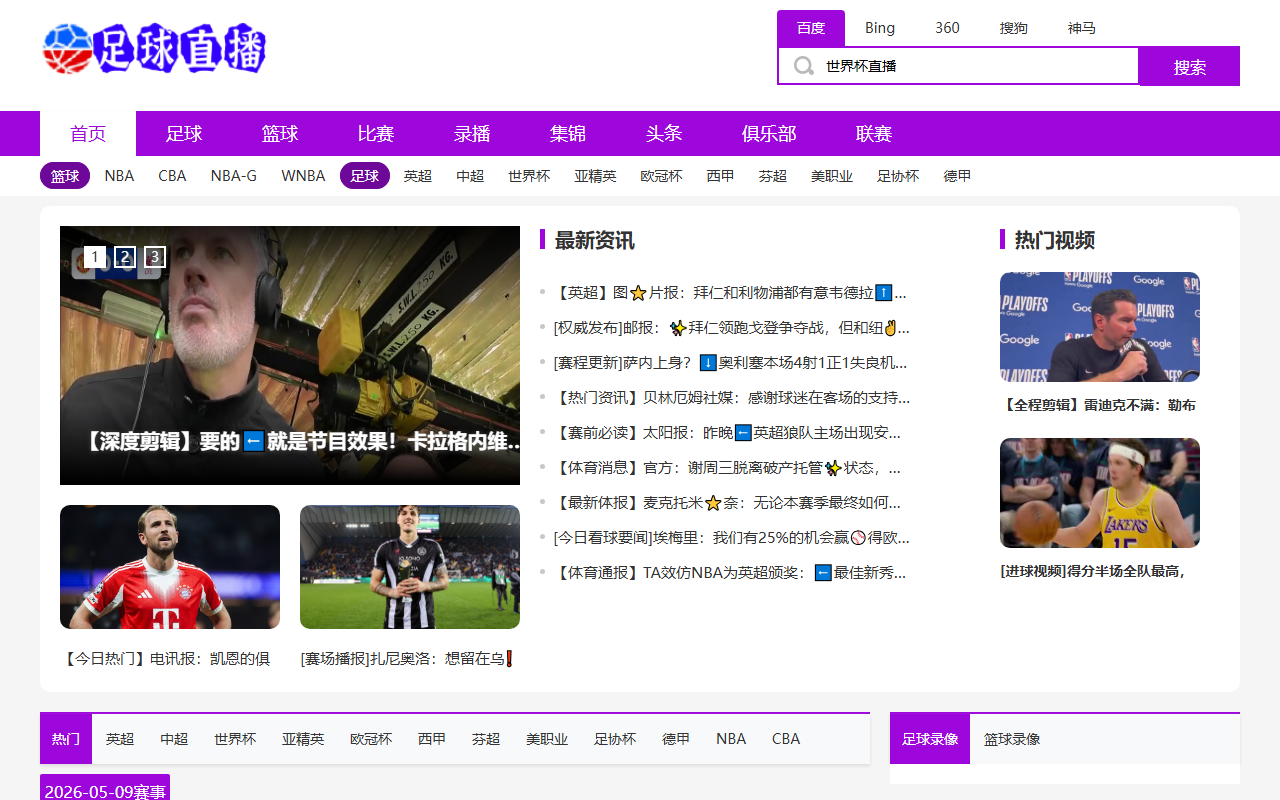Open 【今日热门】电讯报：凯恩 article link

(167, 659)
